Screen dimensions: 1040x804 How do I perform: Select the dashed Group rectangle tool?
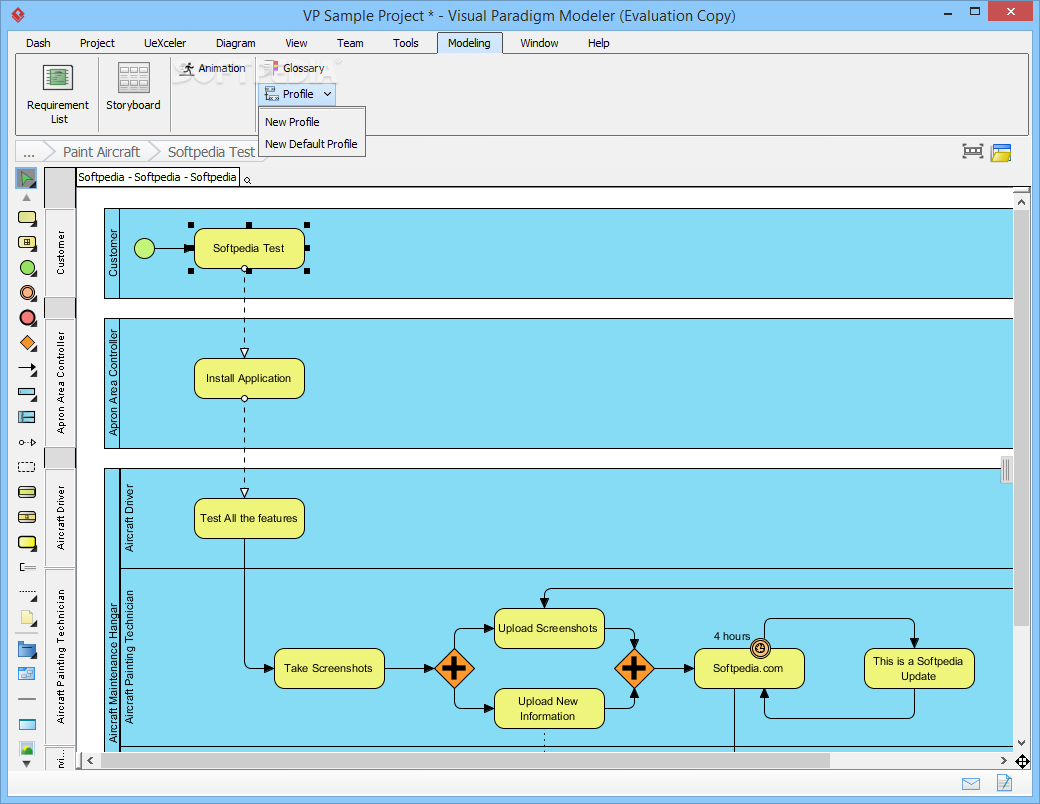(27, 467)
